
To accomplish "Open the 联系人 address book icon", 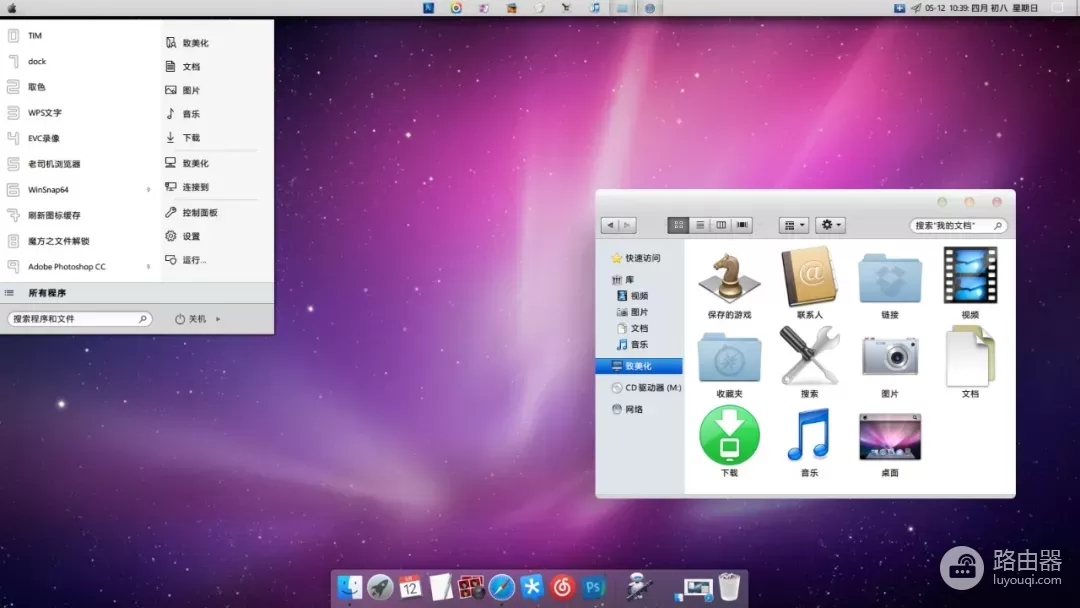I will (809, 277).
